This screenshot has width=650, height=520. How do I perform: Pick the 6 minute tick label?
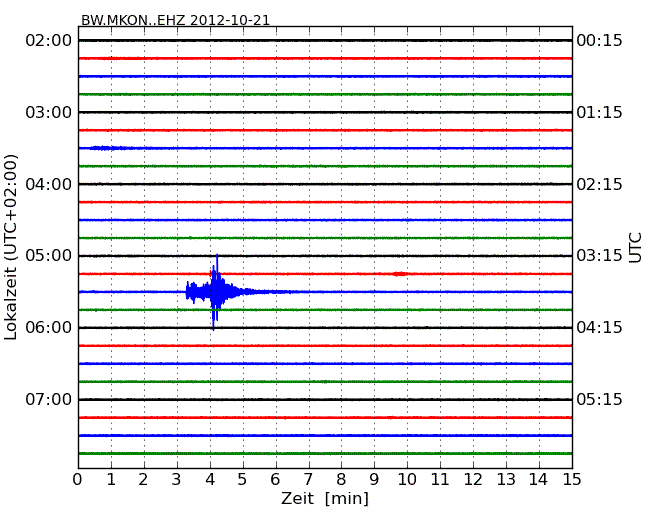tap(275, 479)
